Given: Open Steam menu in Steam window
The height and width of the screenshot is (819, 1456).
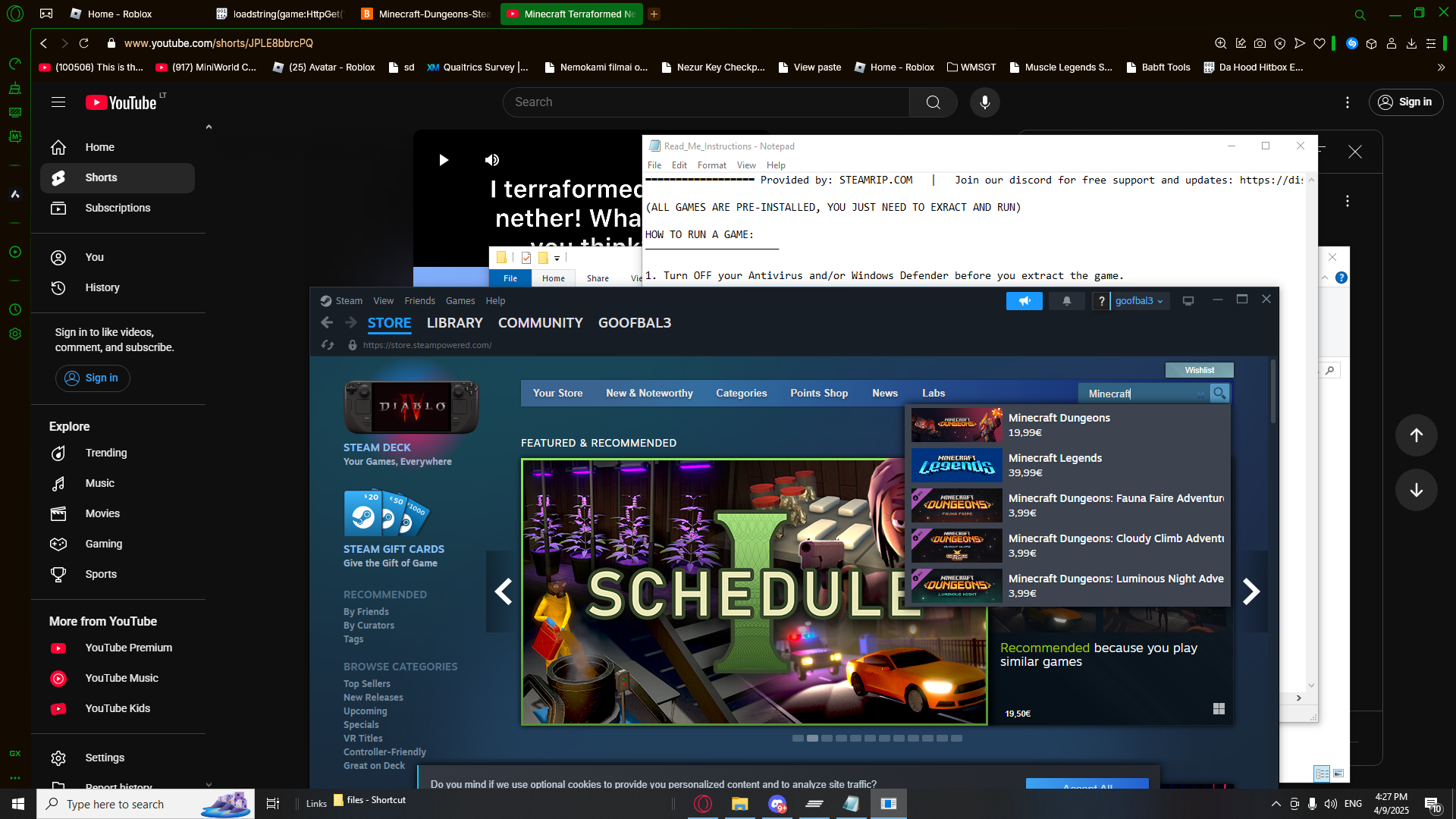Looking at the screenshot, I should (349, 301).
